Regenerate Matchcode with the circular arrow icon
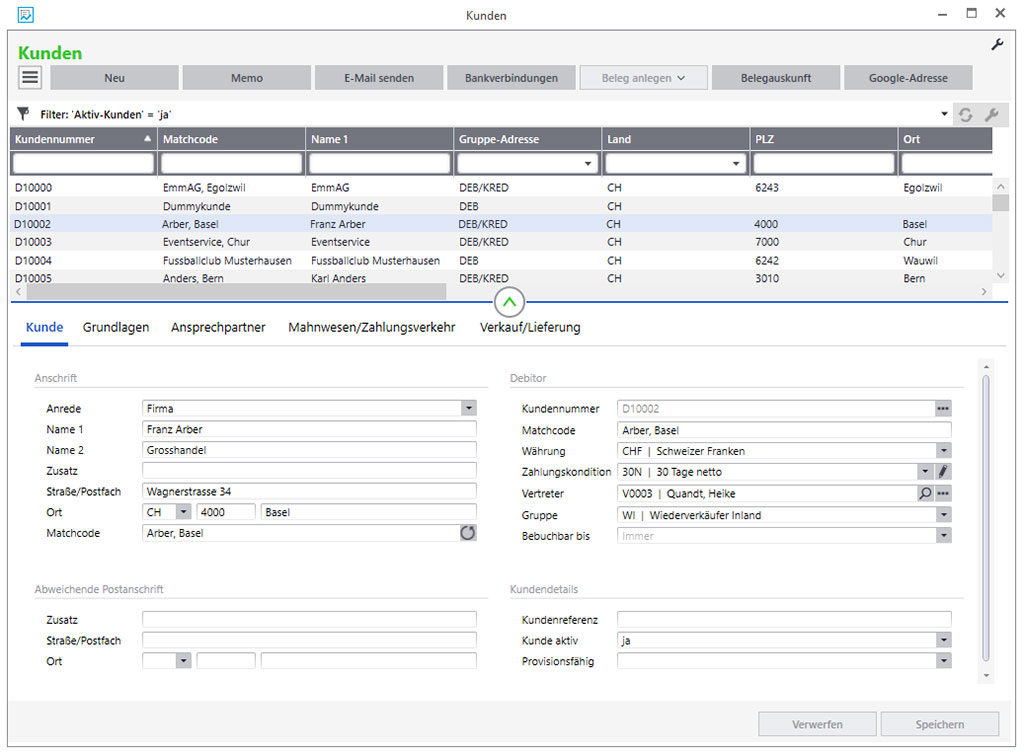Image resolution: width=1024 pixels, height=755 pixels. coord(468,533)
